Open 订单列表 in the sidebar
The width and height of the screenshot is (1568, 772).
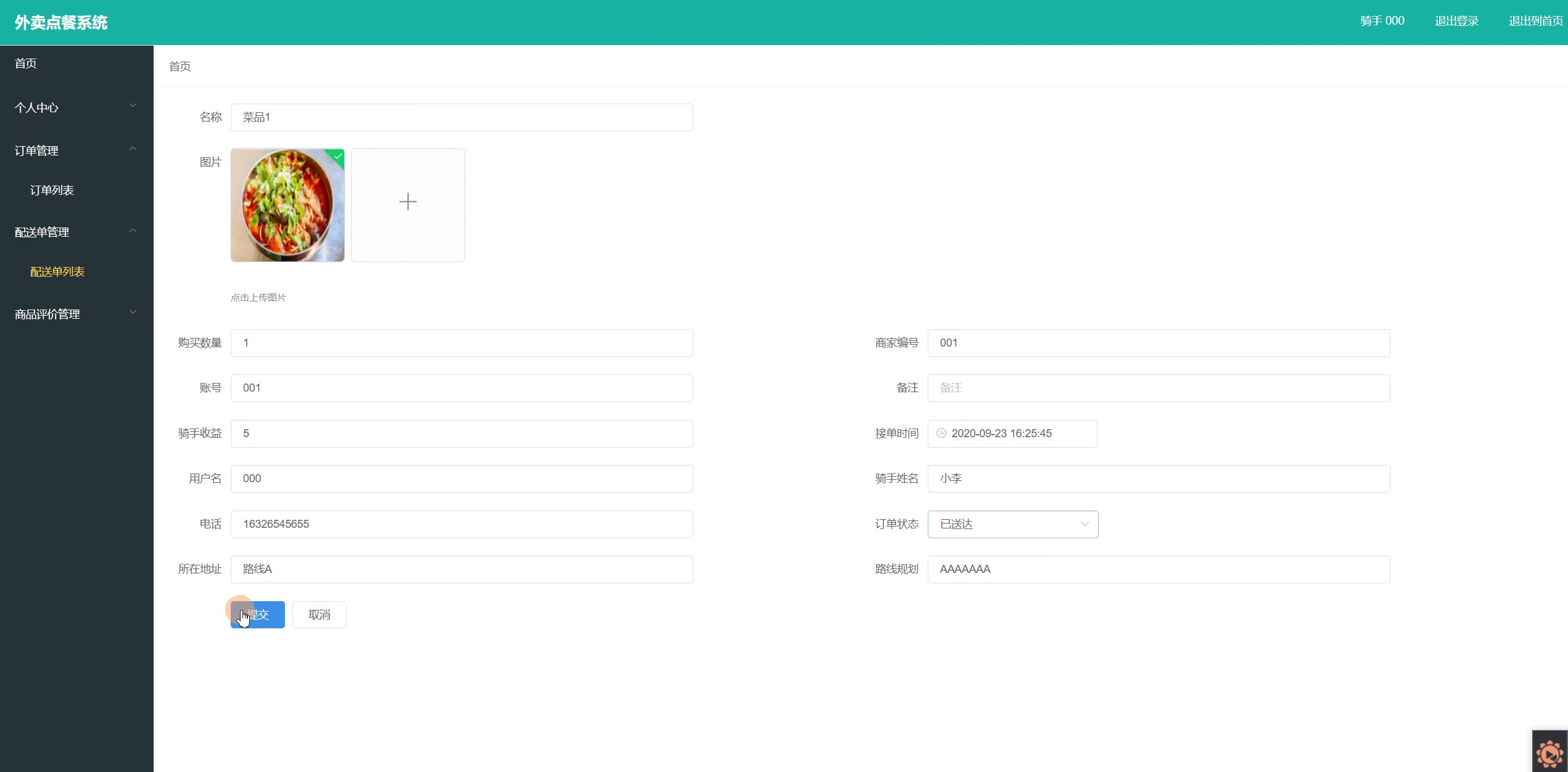[52, 190]
